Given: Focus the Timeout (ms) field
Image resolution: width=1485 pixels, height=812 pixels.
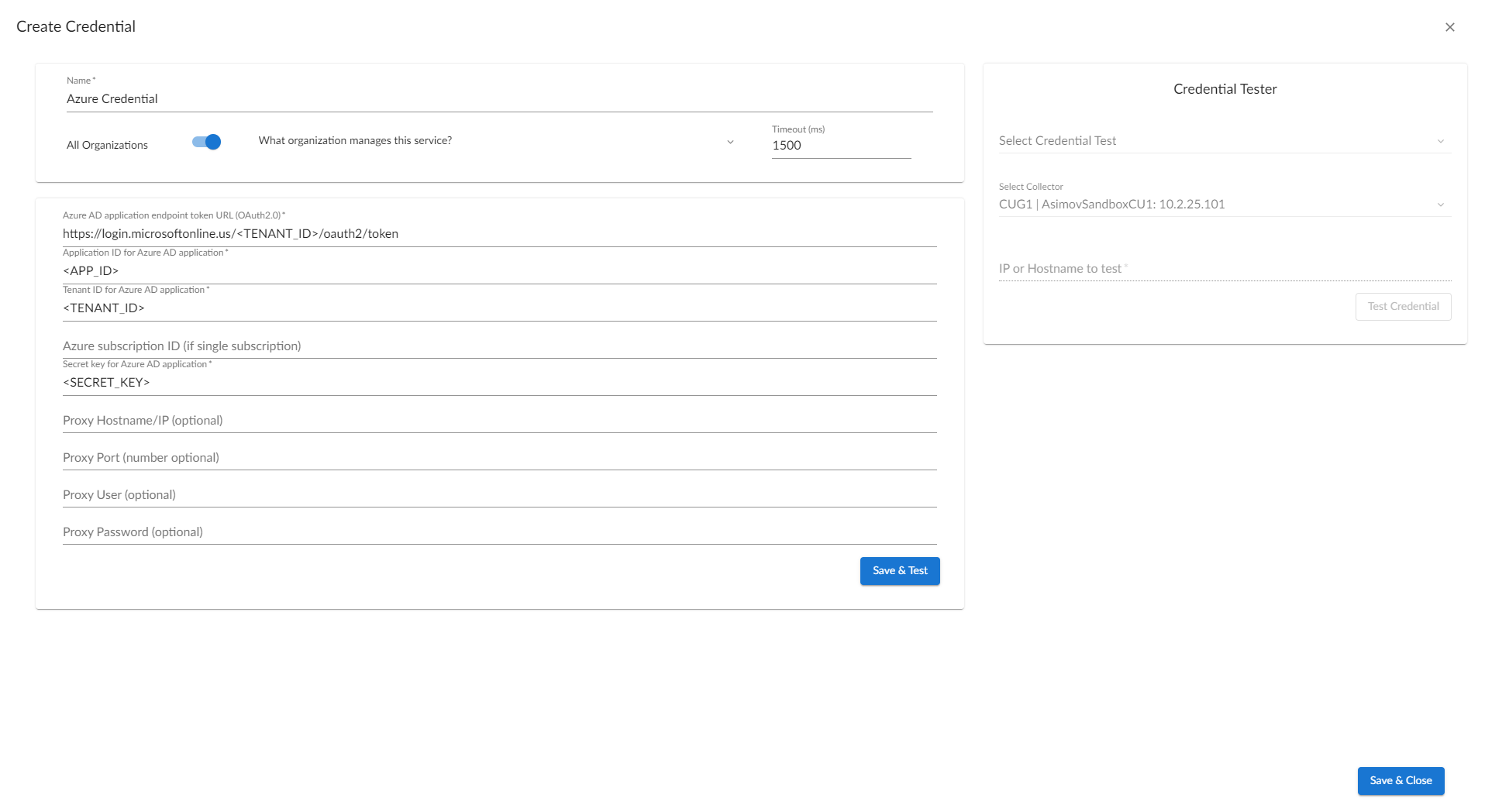Looking at the screenshot, I should [x=840, y=146].
